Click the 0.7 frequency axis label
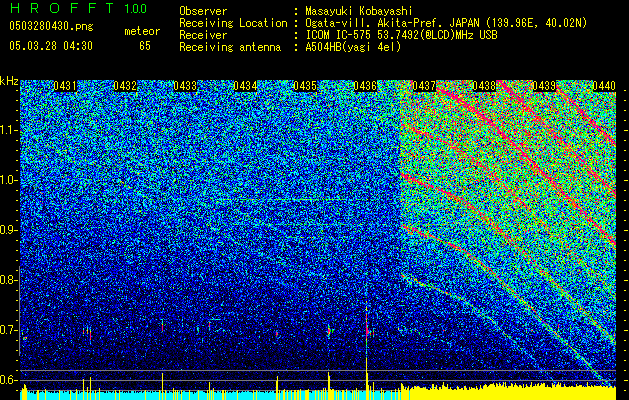The height and width of the screenshot is (400, 629). (8, 330)
